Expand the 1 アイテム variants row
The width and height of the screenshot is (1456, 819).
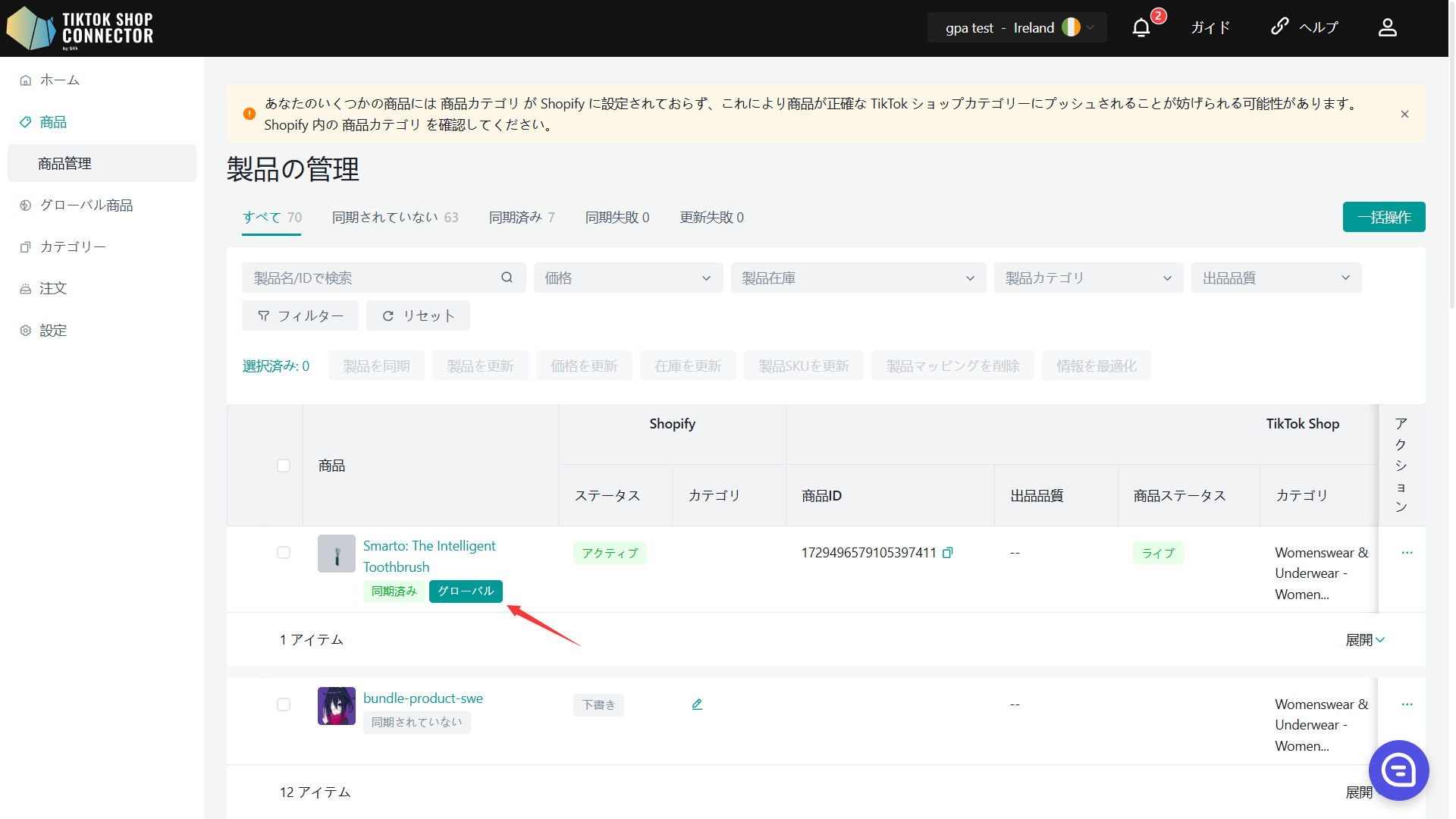1365,640
